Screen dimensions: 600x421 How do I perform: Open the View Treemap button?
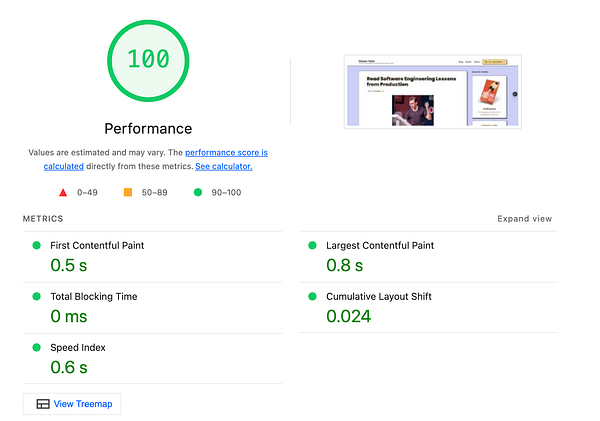click(72, 404)
